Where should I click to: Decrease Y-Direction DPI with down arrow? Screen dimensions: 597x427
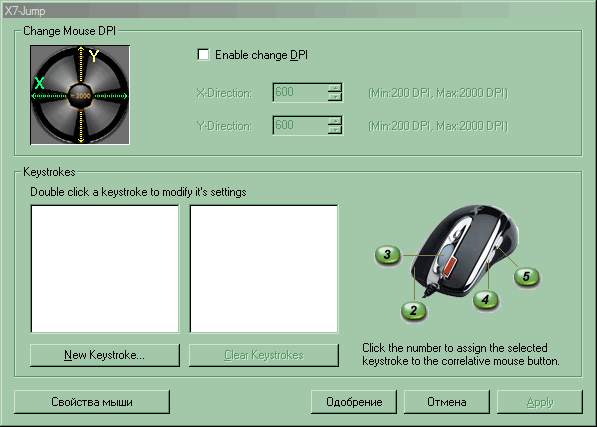[x=335, y=130]
